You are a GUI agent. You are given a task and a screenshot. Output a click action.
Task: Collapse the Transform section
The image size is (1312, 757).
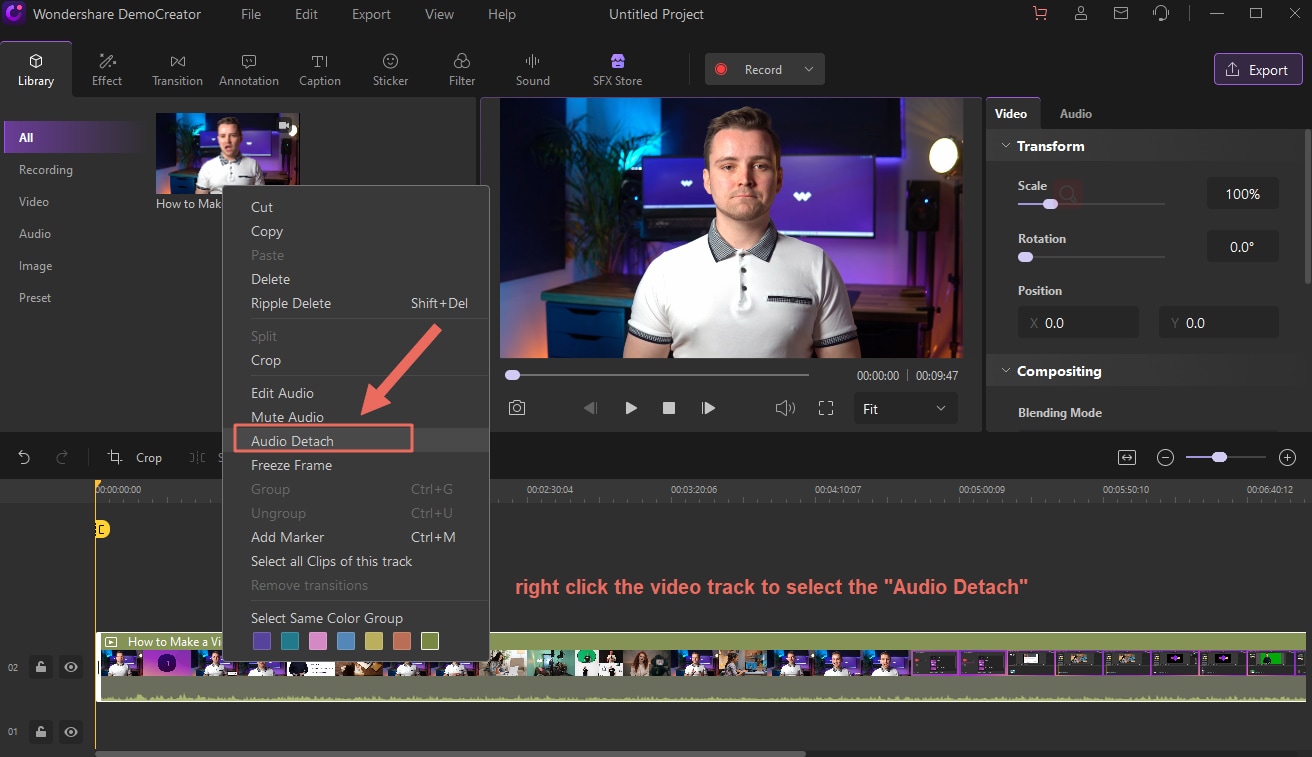1004,146
